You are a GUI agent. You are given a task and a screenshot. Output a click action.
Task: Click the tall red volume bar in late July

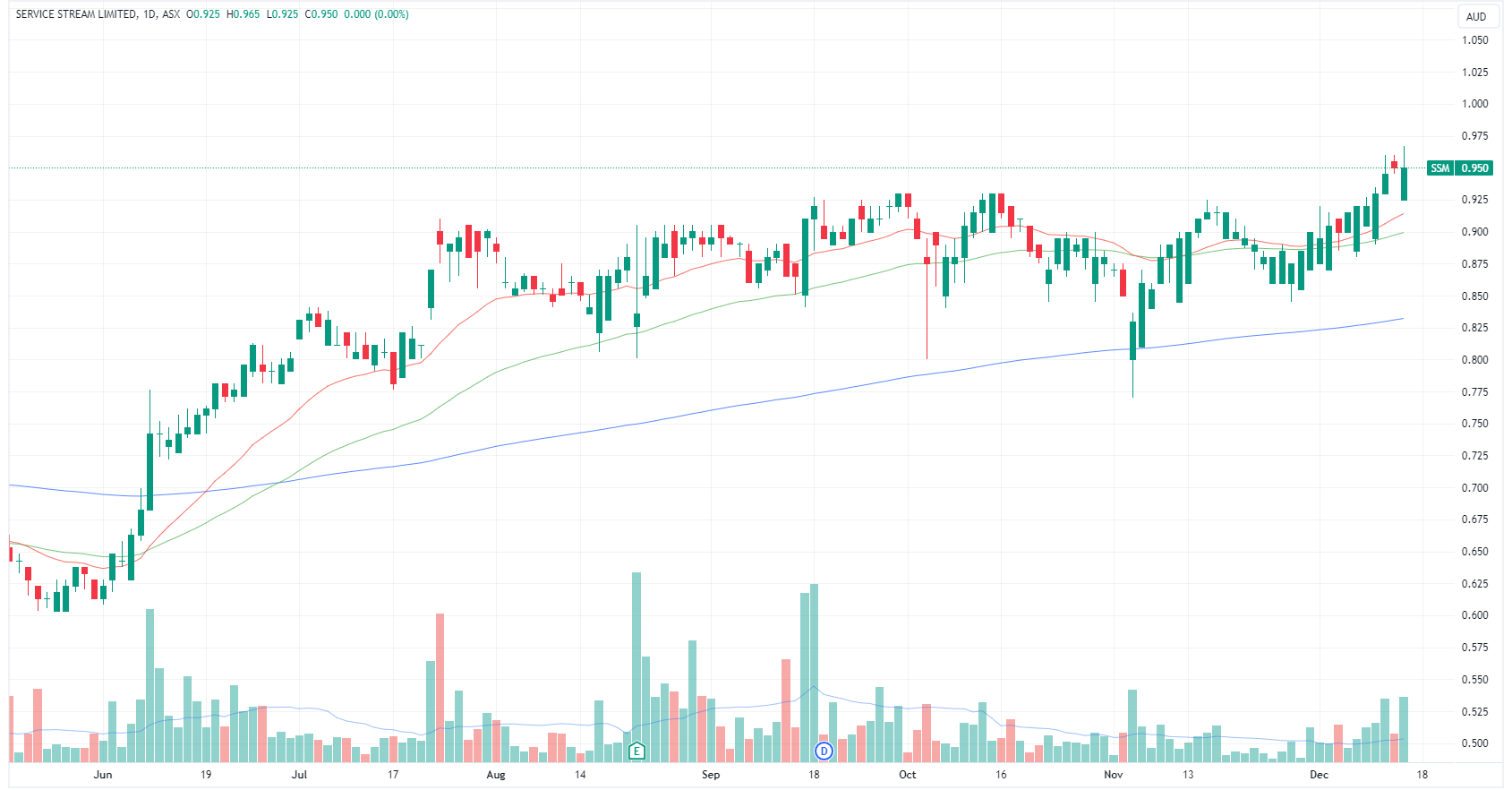tap(440, 686)
